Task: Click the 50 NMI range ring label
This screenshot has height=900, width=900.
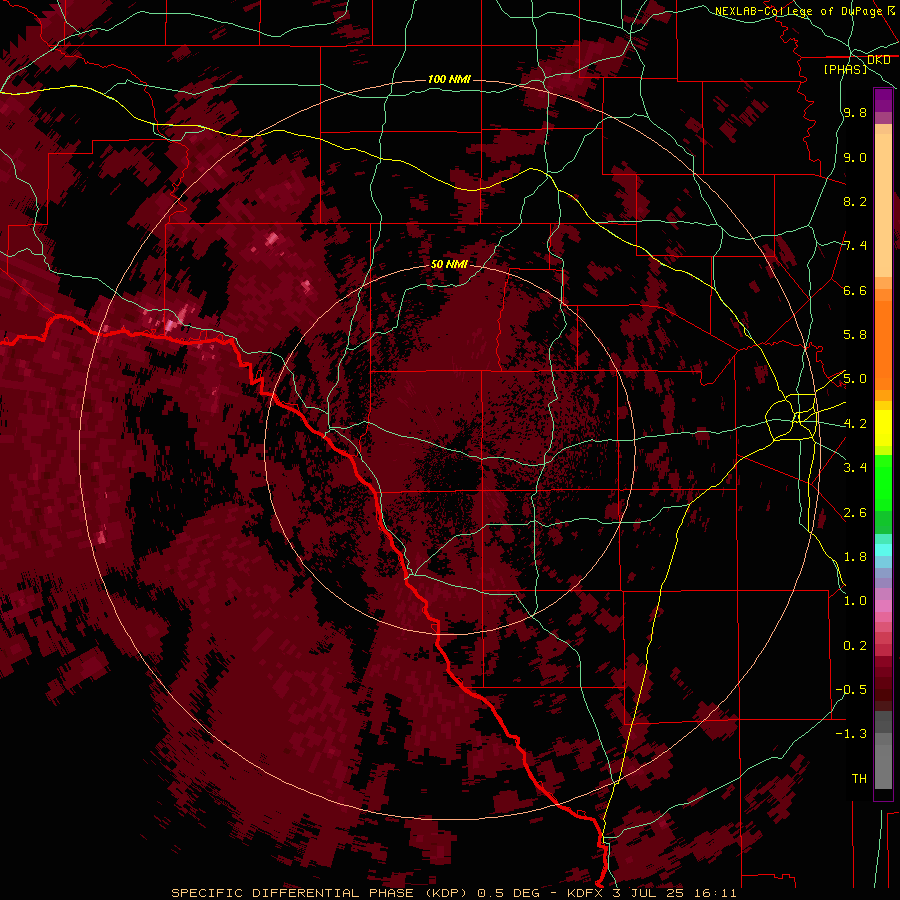Action: click(449, 264)
